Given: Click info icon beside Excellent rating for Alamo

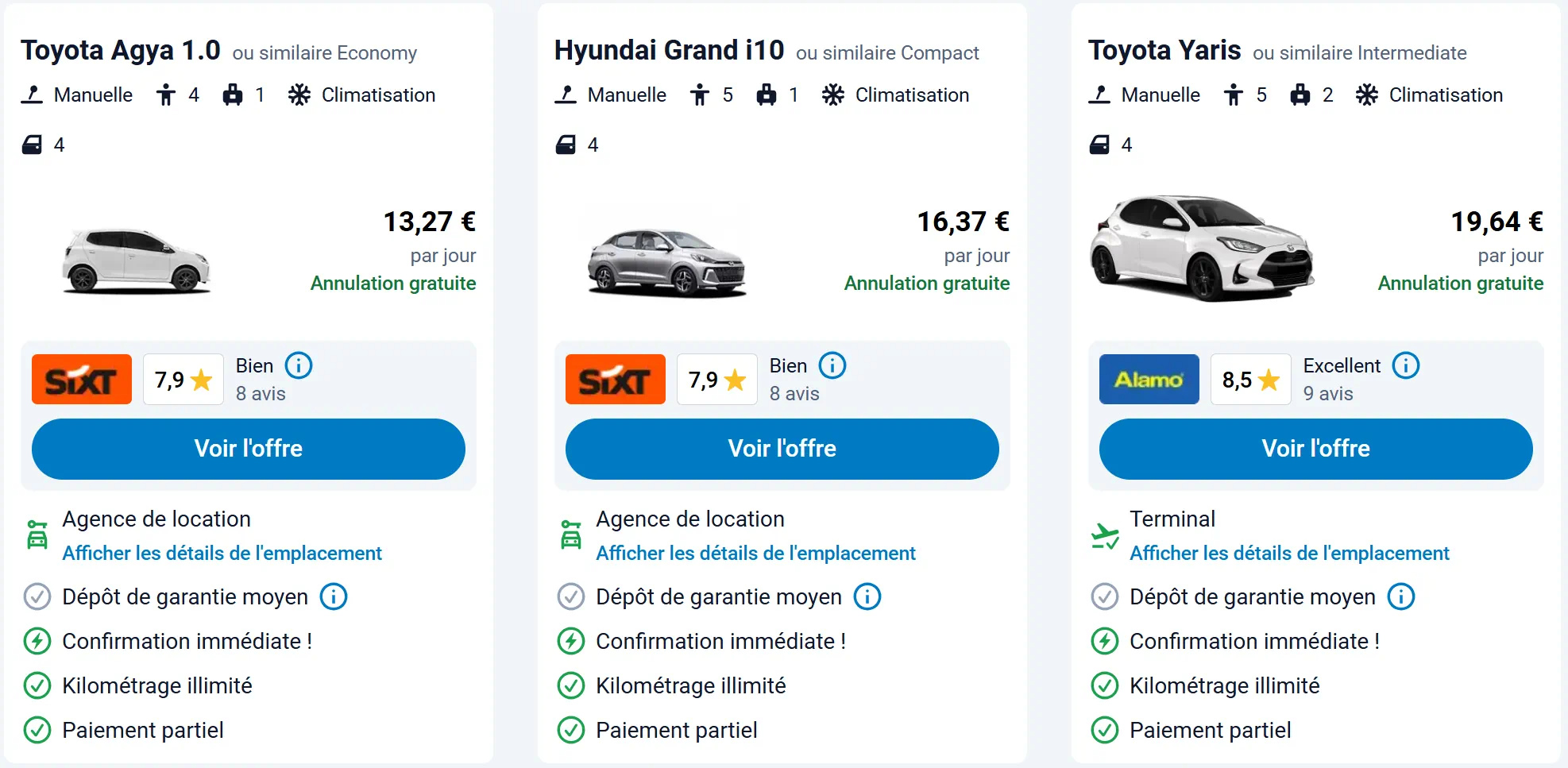Looking at the screenshot, I should click(x=1405, y=365).
